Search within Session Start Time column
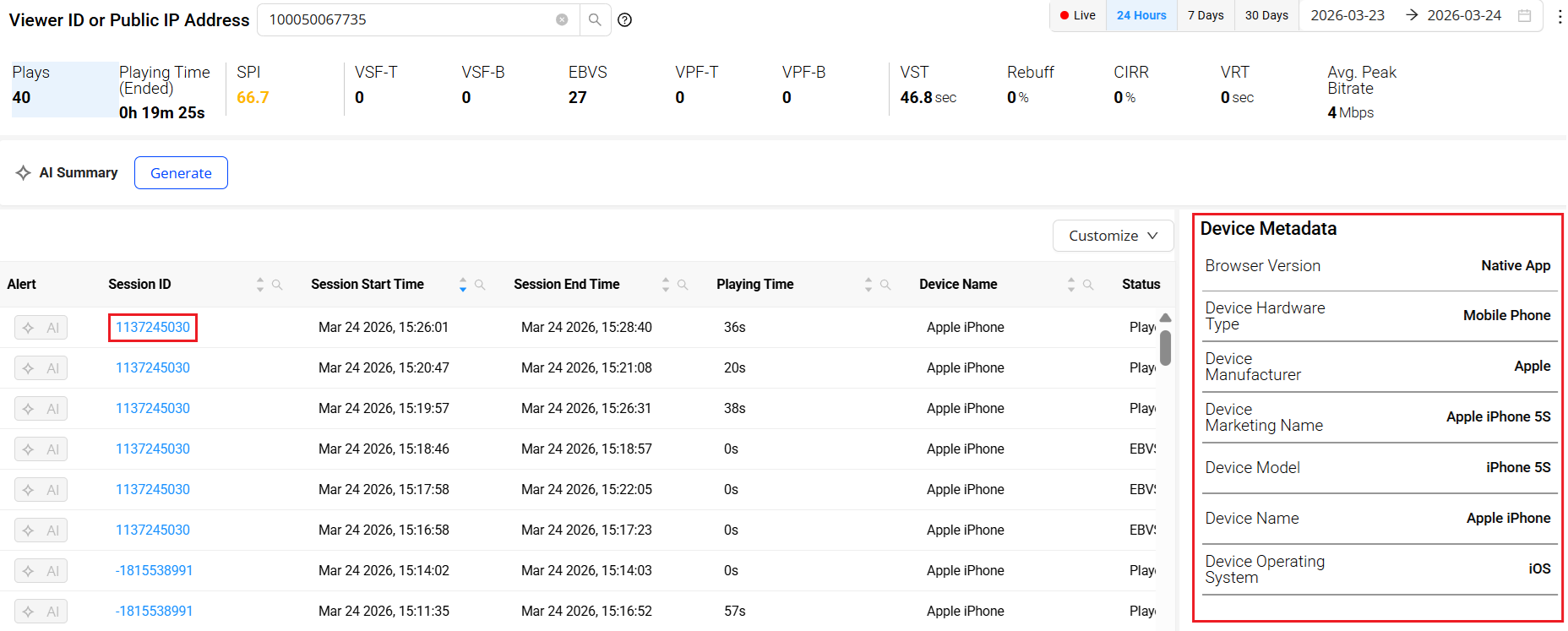 [x=480, y=285]
